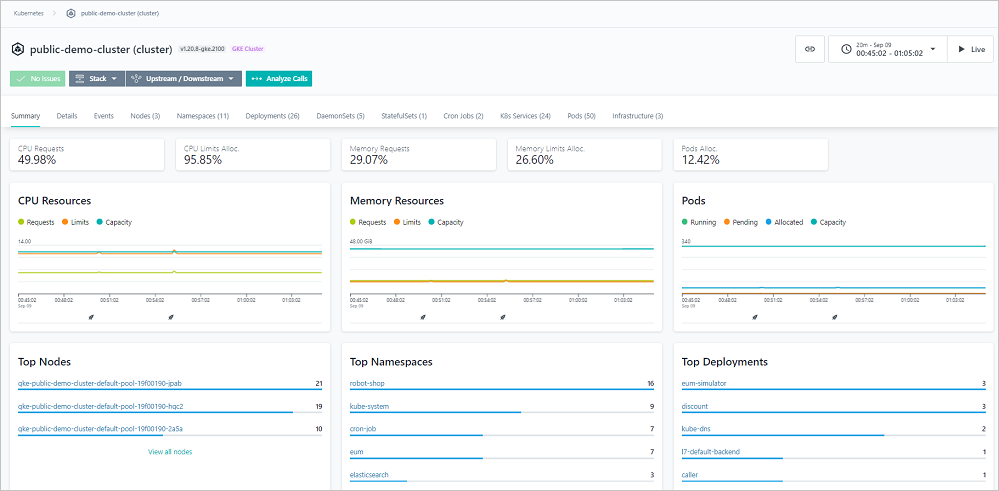The image size is (999, 491).
Task: Click the Analyze Calls button
Action: coord(279,78)
